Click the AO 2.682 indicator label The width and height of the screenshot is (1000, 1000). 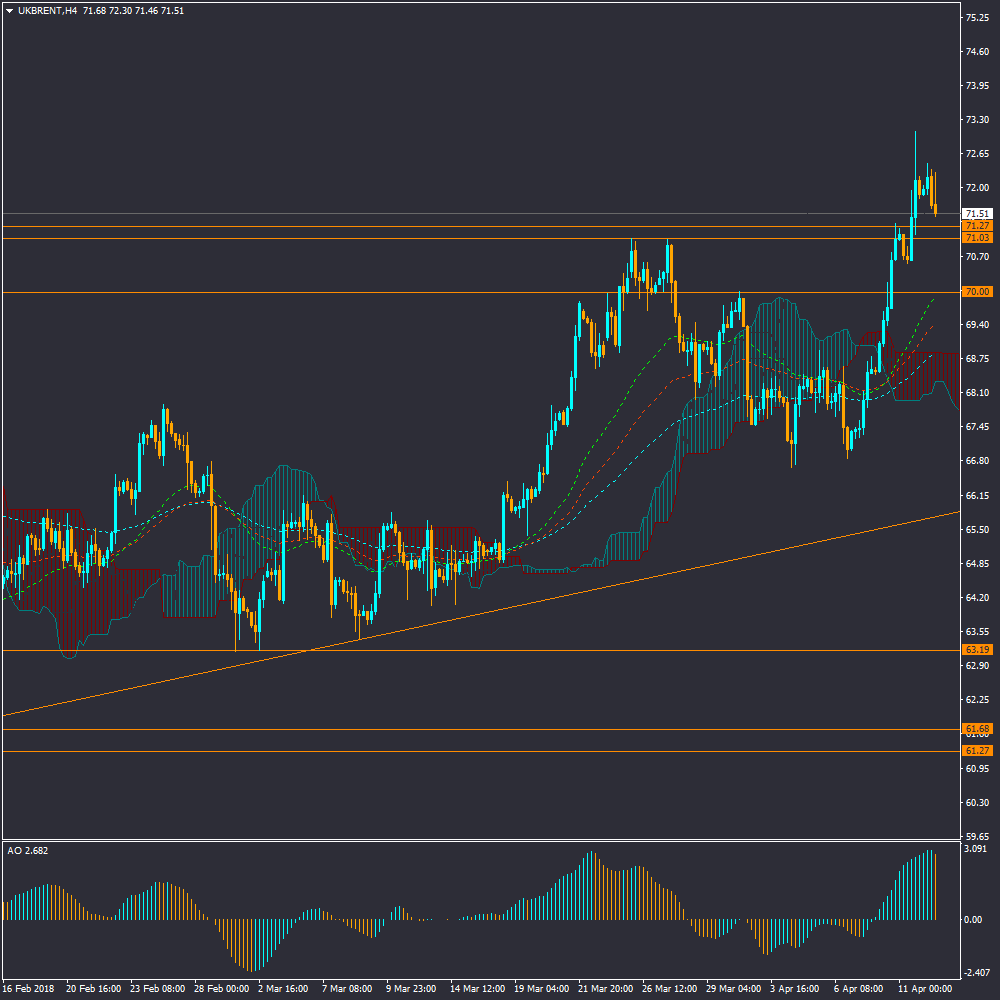(28, 851)
